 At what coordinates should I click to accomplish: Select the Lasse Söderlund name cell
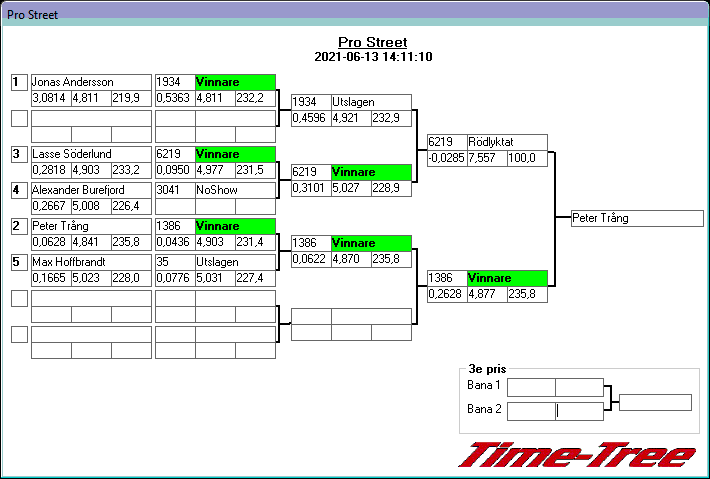(91, 154)
